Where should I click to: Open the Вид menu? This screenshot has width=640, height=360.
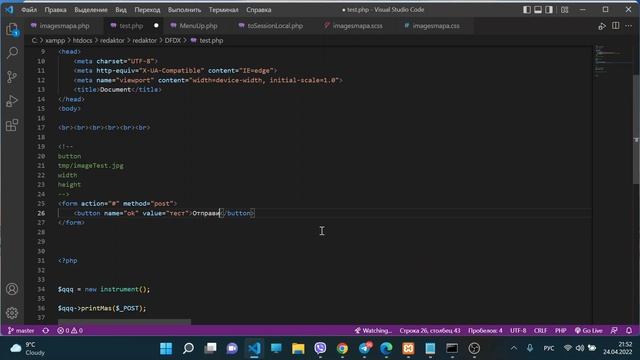click(121, 9)
